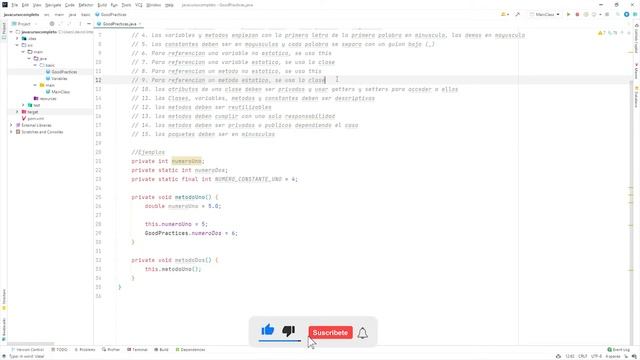Select the resources folder
Viewport: 640px width, 360px height.
(x=45, y=98)
